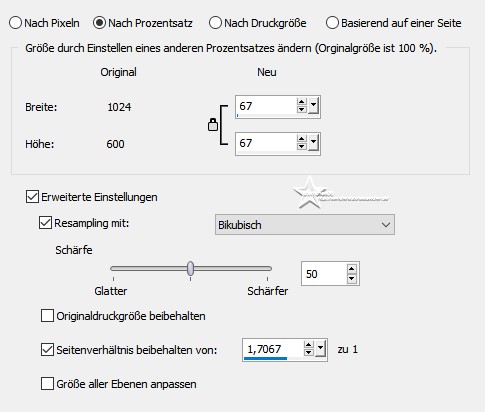Disable the Erweiterte Einstellungen checkbox

point(32,197)
